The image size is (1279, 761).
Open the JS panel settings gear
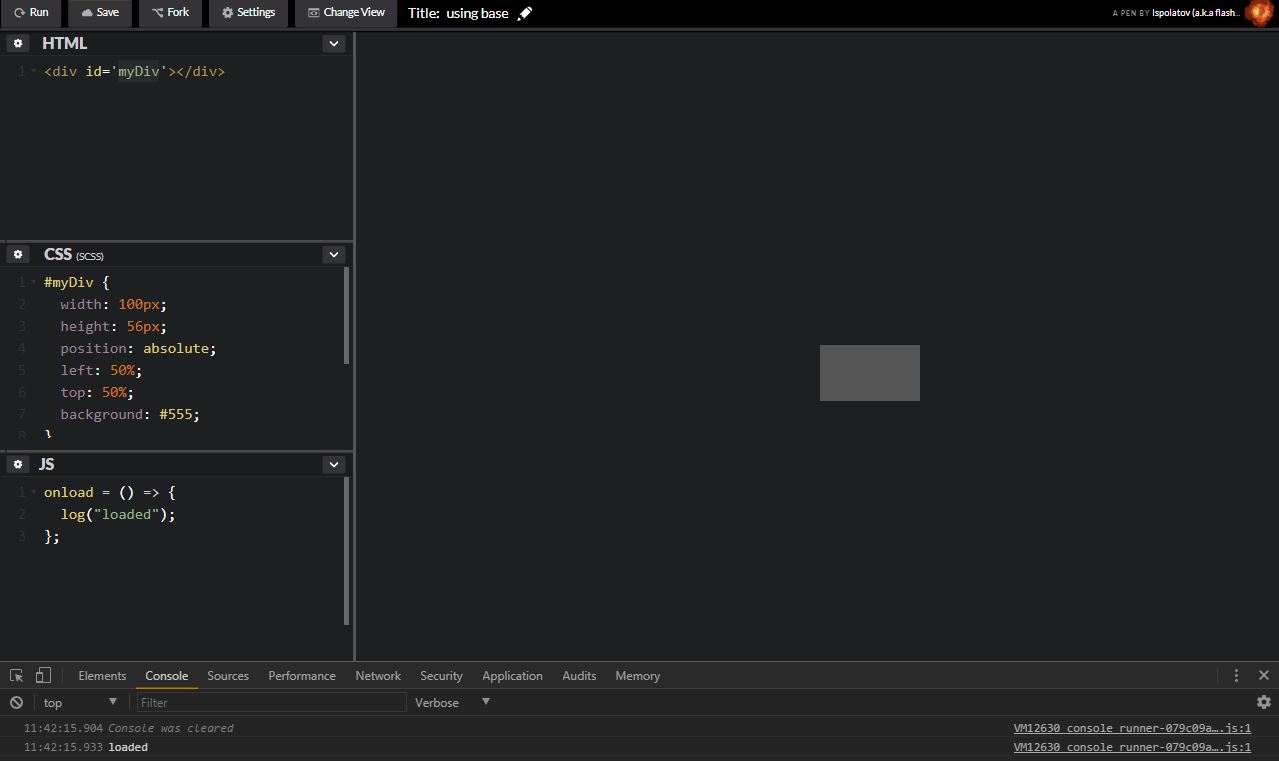tap(18, 464)
